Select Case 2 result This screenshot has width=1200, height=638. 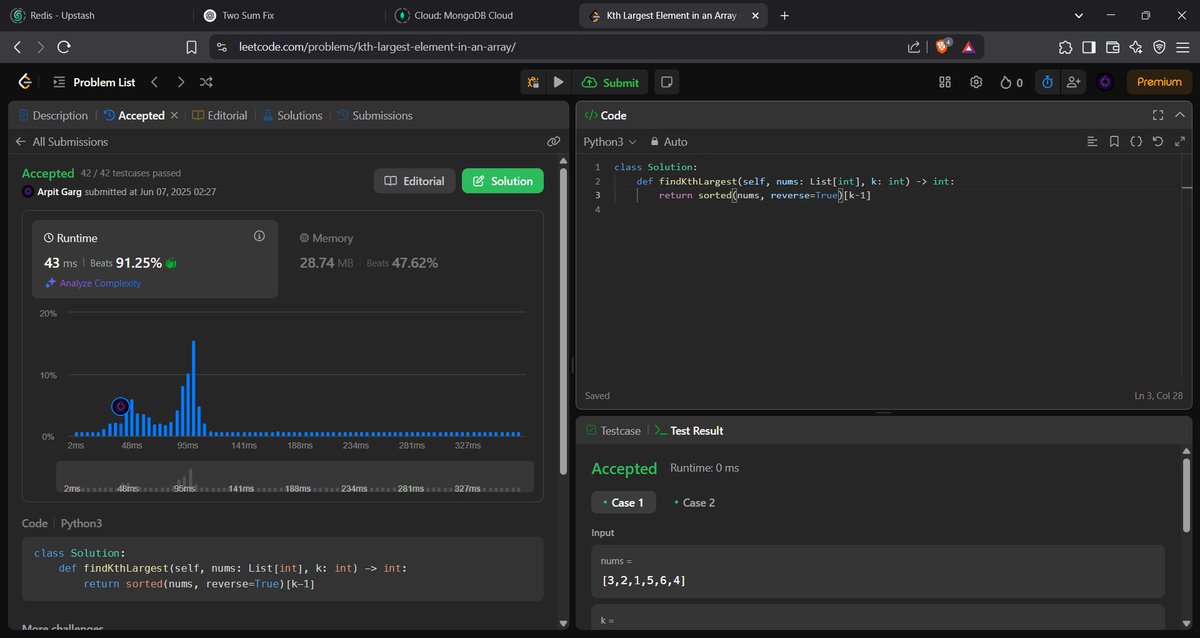(x=695, y=502)
